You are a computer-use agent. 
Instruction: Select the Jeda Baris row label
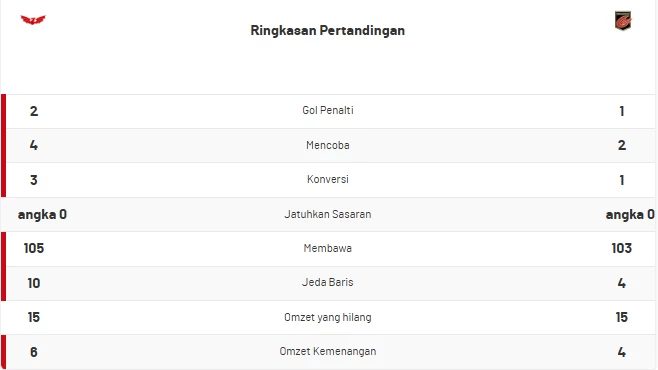pos(328,282)
